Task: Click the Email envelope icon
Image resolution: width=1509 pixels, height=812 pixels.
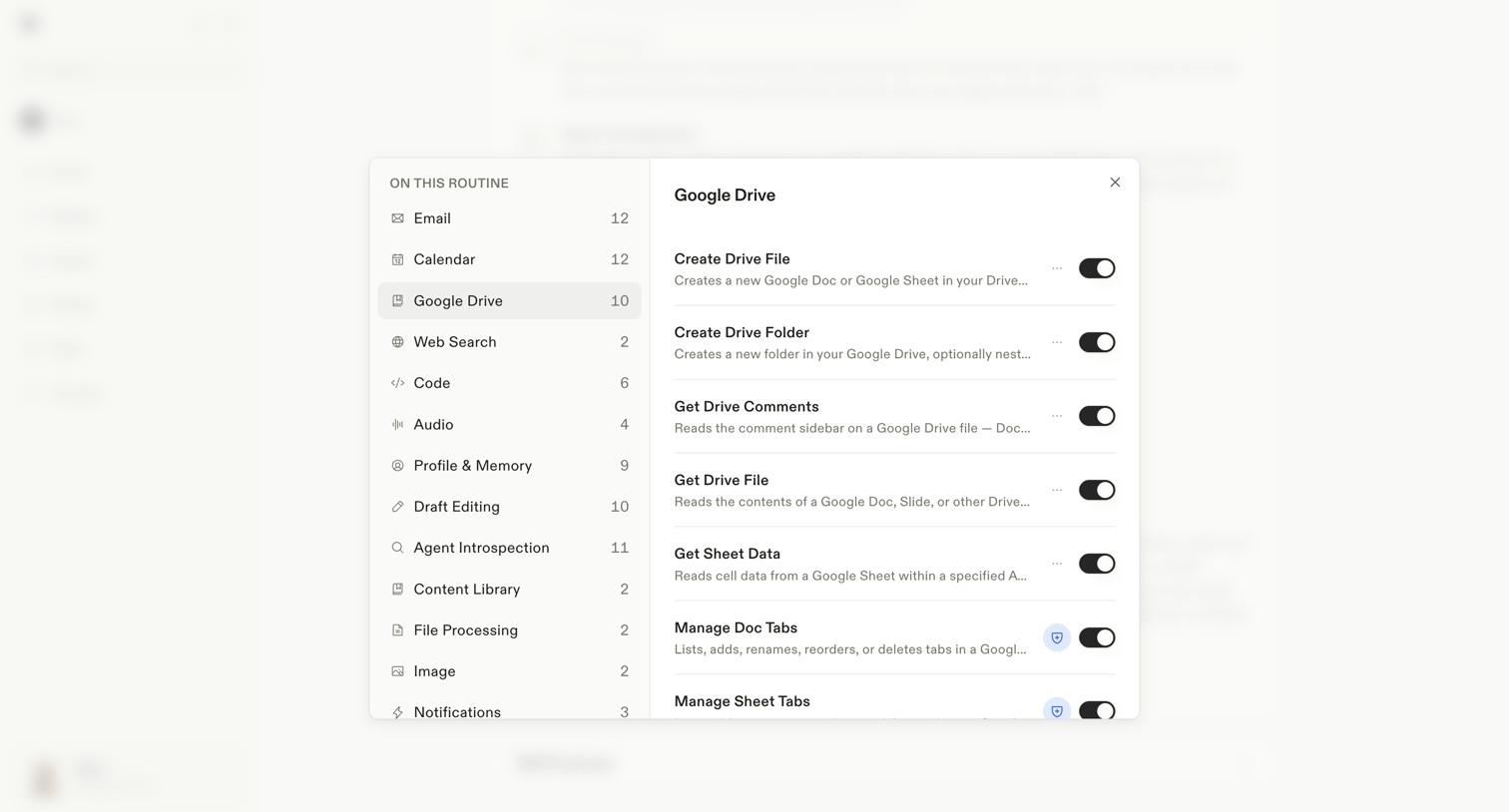Action: click(397, 218)
